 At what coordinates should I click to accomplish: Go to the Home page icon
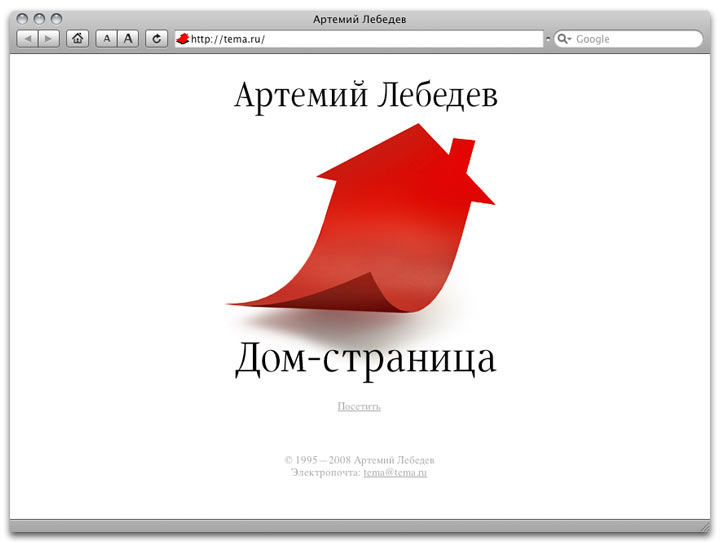77,39
